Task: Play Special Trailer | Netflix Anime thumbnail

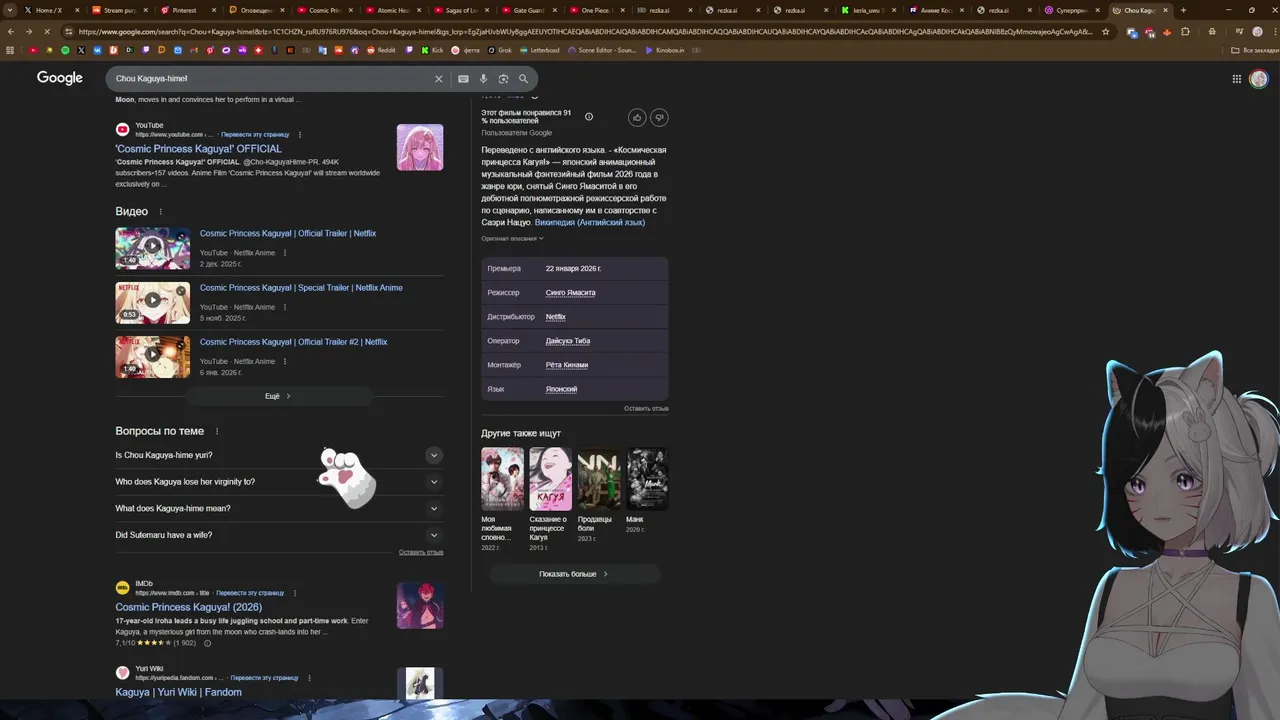Action: coord(152,302)
